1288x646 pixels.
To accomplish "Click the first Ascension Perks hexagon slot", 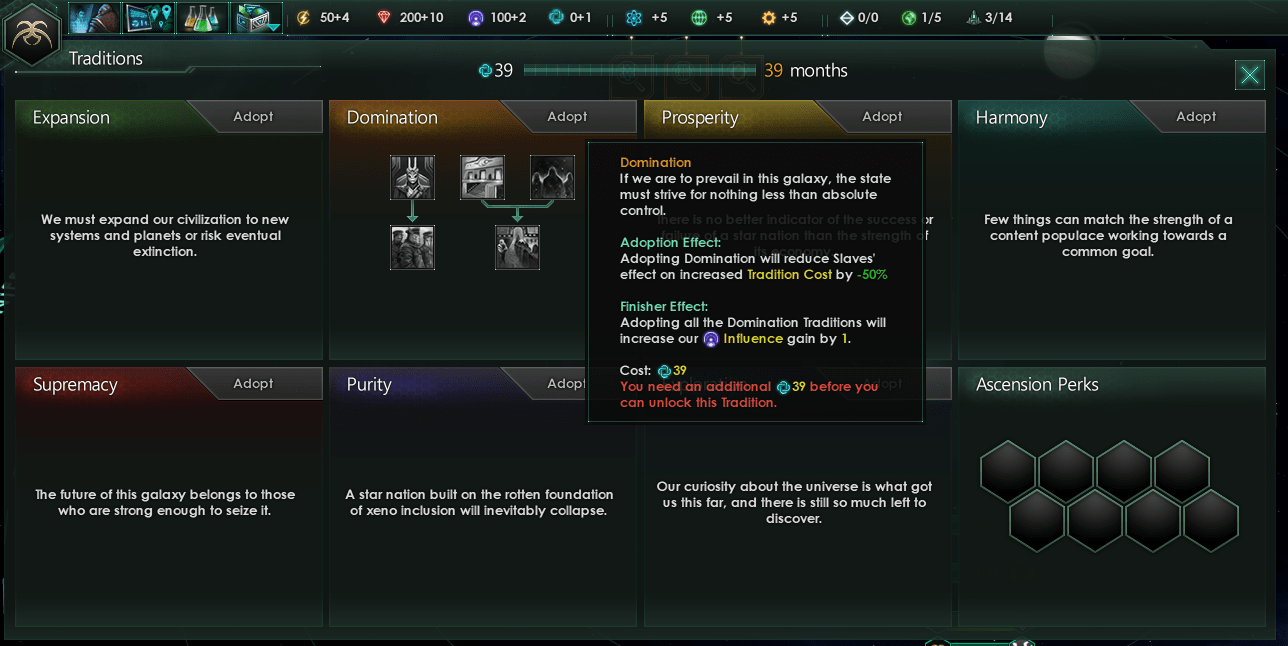I will tap(1008, 472).
